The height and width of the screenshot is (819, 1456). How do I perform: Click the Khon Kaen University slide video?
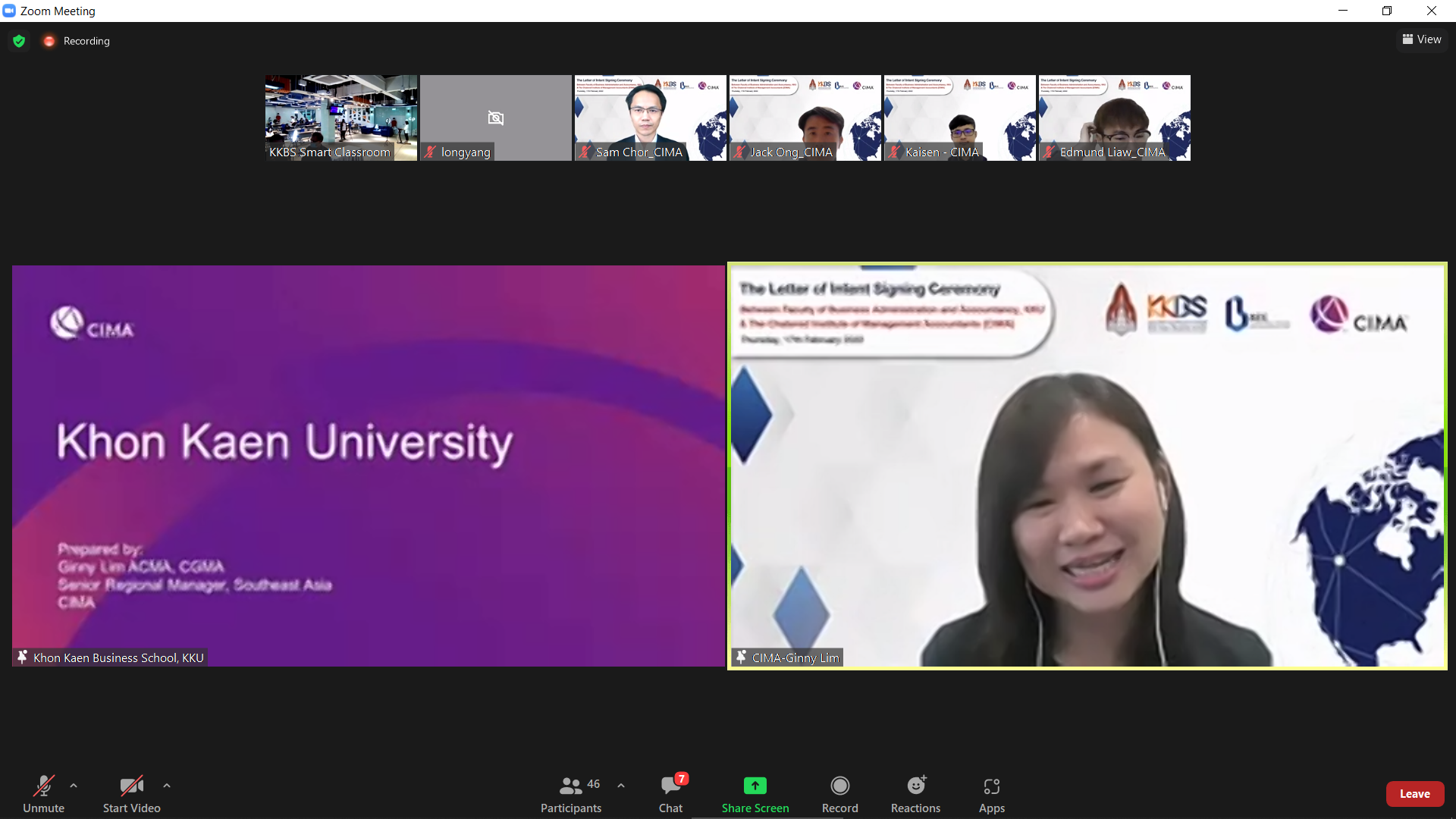tap(369, 466)
